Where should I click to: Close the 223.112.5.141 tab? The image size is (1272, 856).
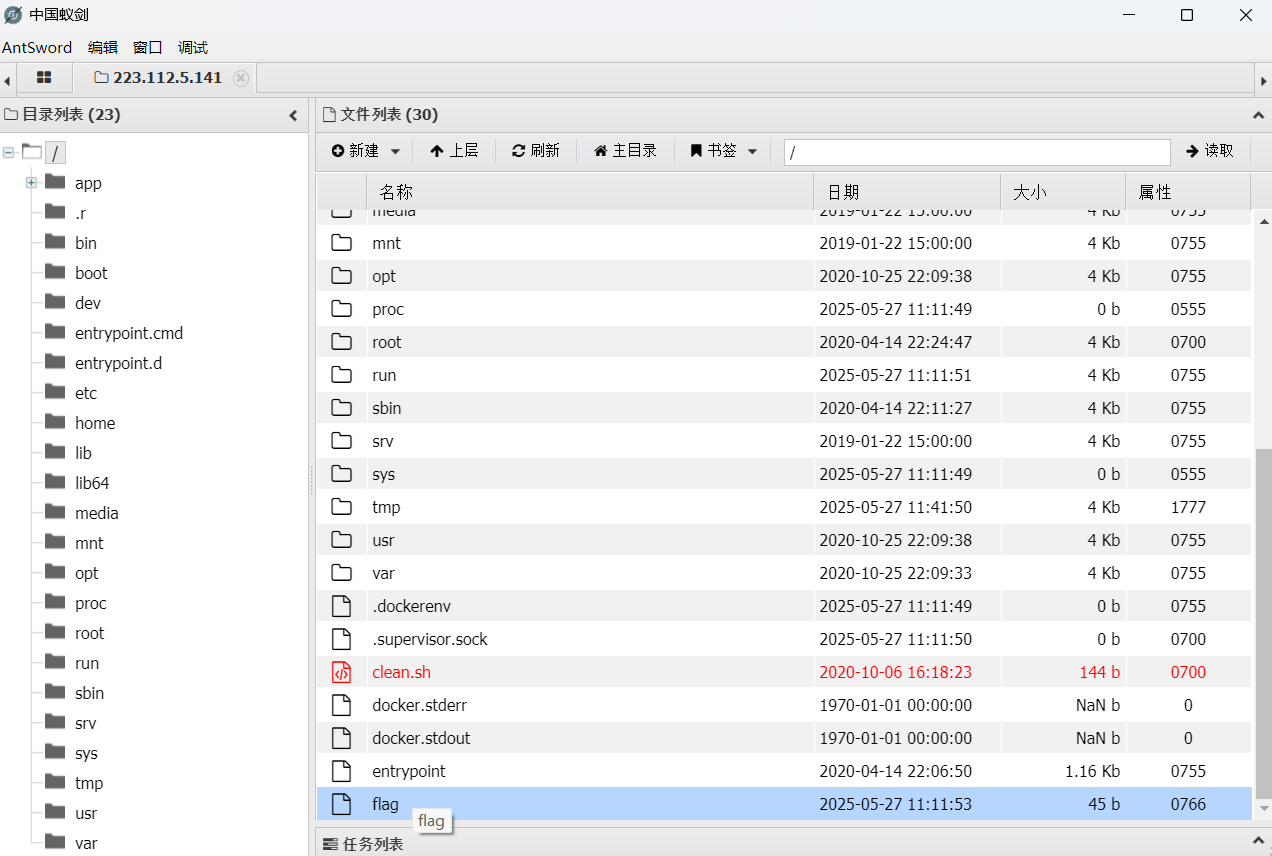pyautogui.click(x=240, y=78)
